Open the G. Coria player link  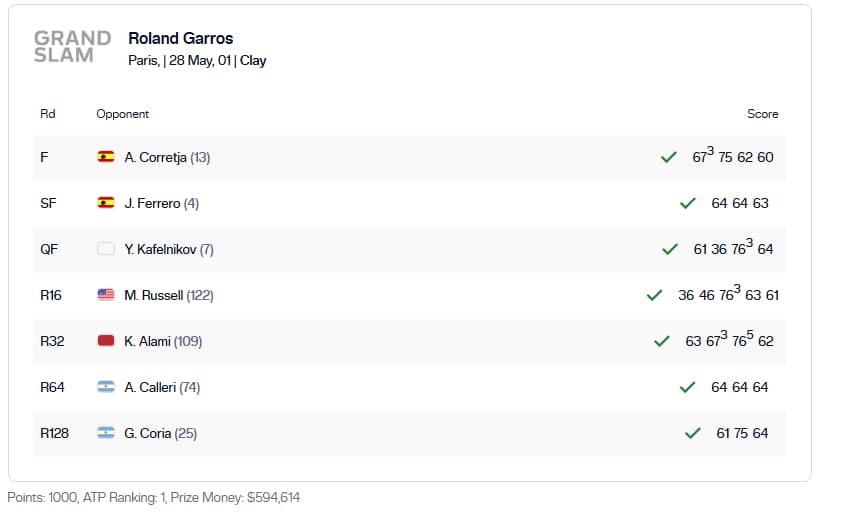point(147,434)
